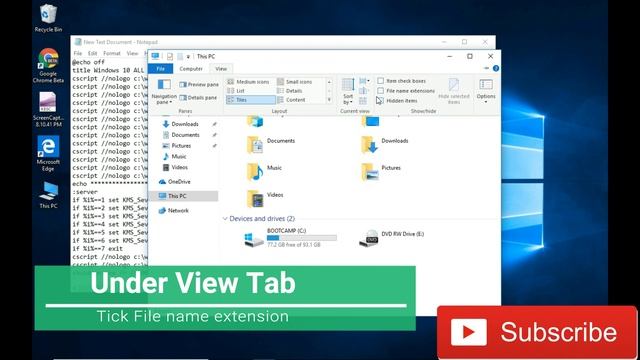This screenshot has width=640, height=360.
Task: Toggle Details pane in ribbon
Action: 198,98
